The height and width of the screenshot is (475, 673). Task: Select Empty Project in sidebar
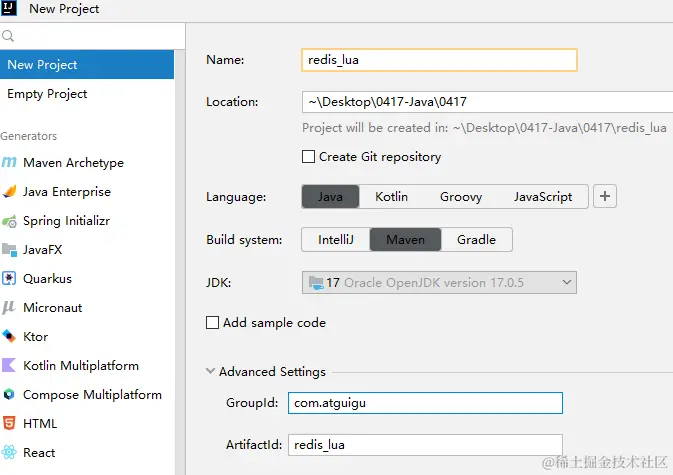tap(47, 94)
